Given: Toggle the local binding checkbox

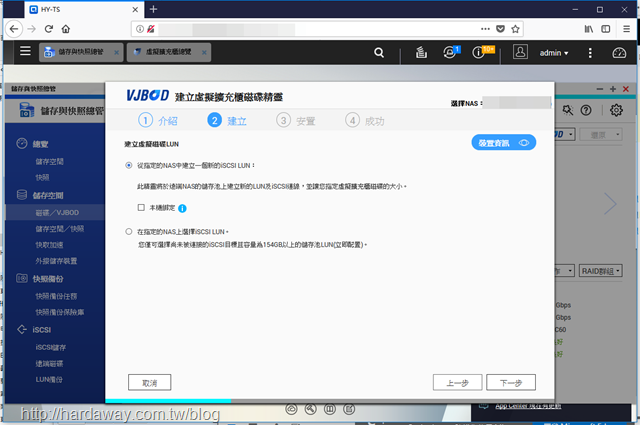Looking at the screenshot, I should (141, 207).
